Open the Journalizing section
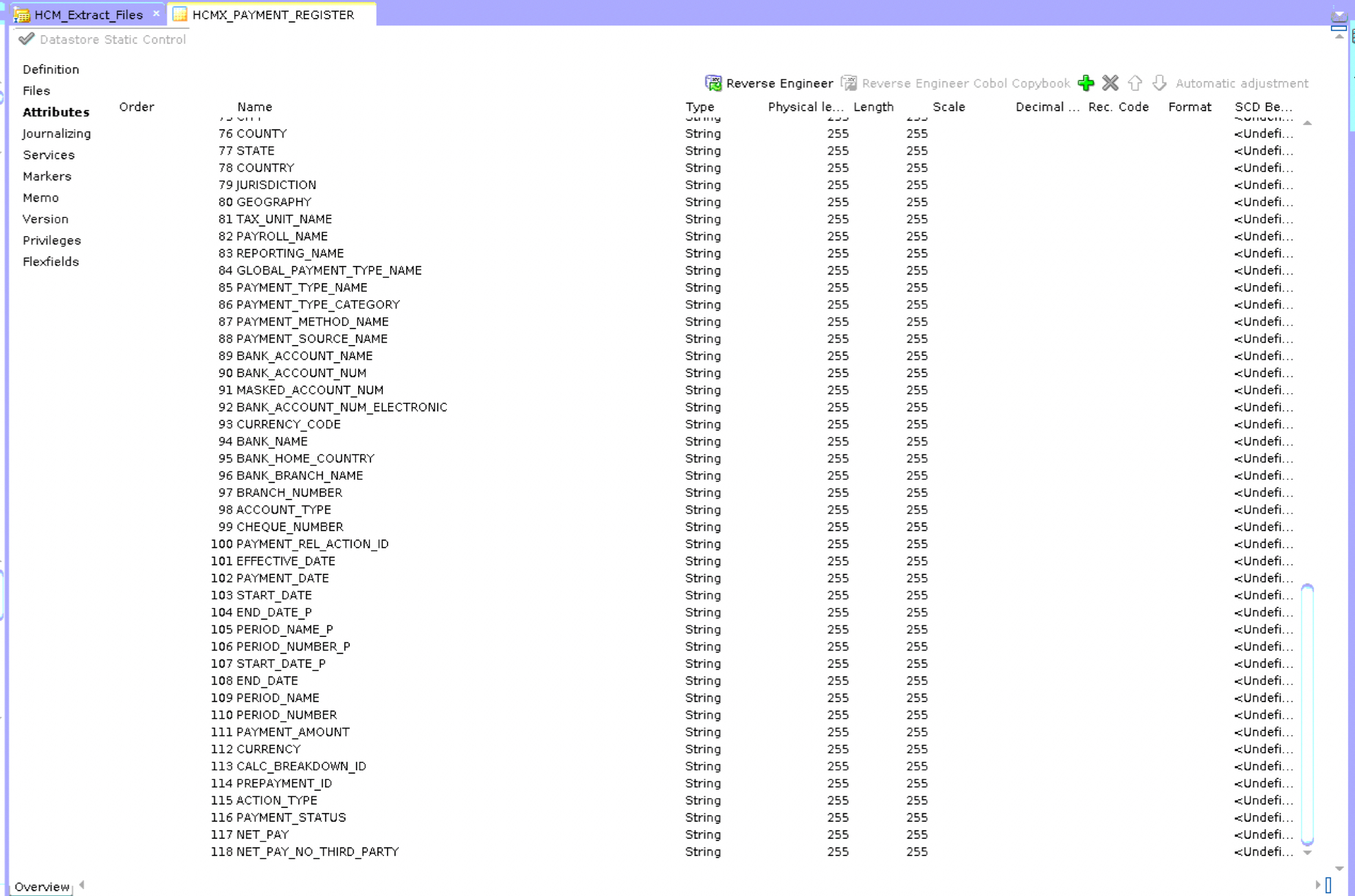1355x896 pixels. click(56, 133)
